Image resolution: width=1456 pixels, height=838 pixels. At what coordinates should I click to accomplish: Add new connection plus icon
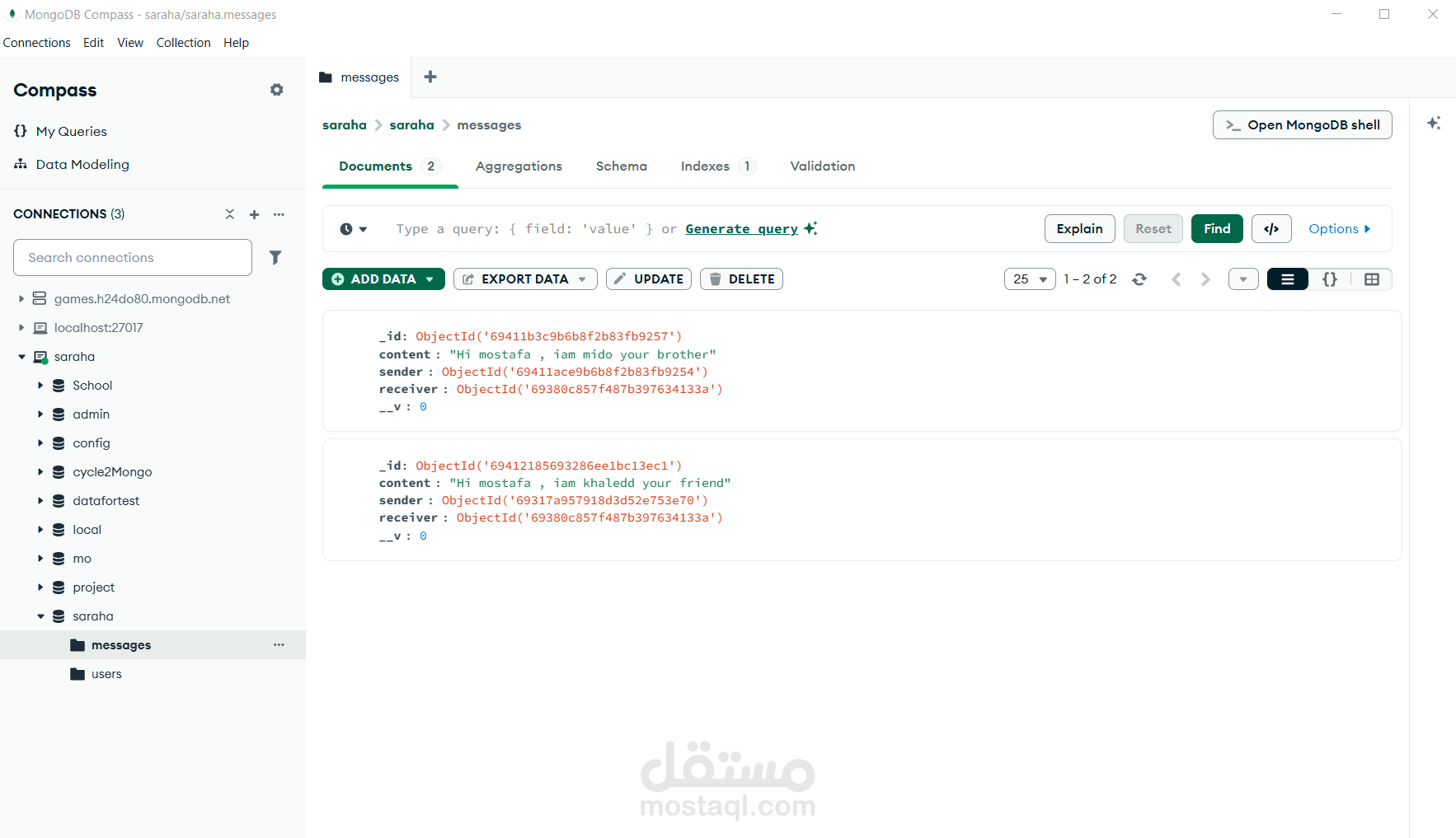(255, 214)
